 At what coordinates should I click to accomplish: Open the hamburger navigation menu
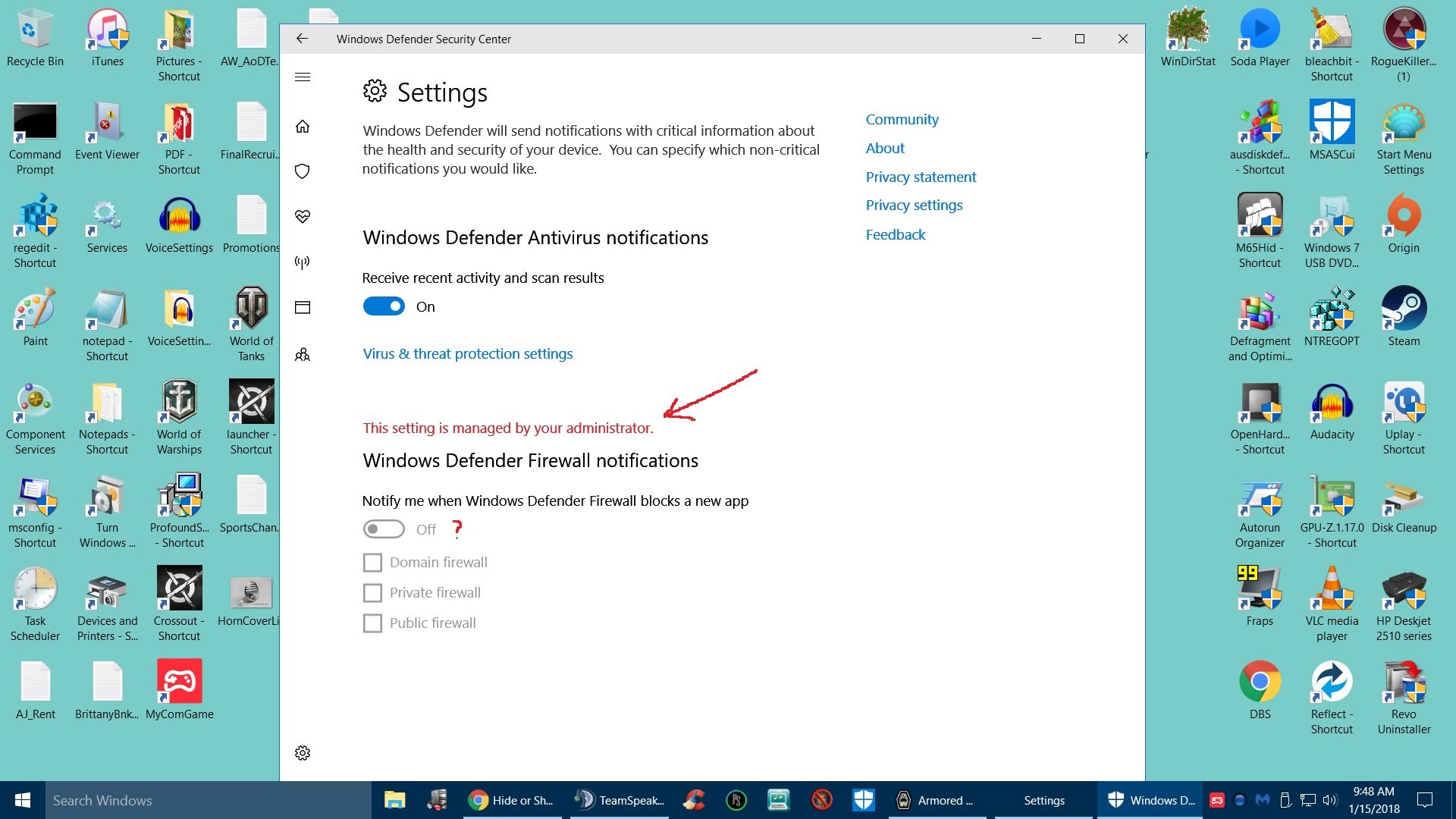coord(303,77)
